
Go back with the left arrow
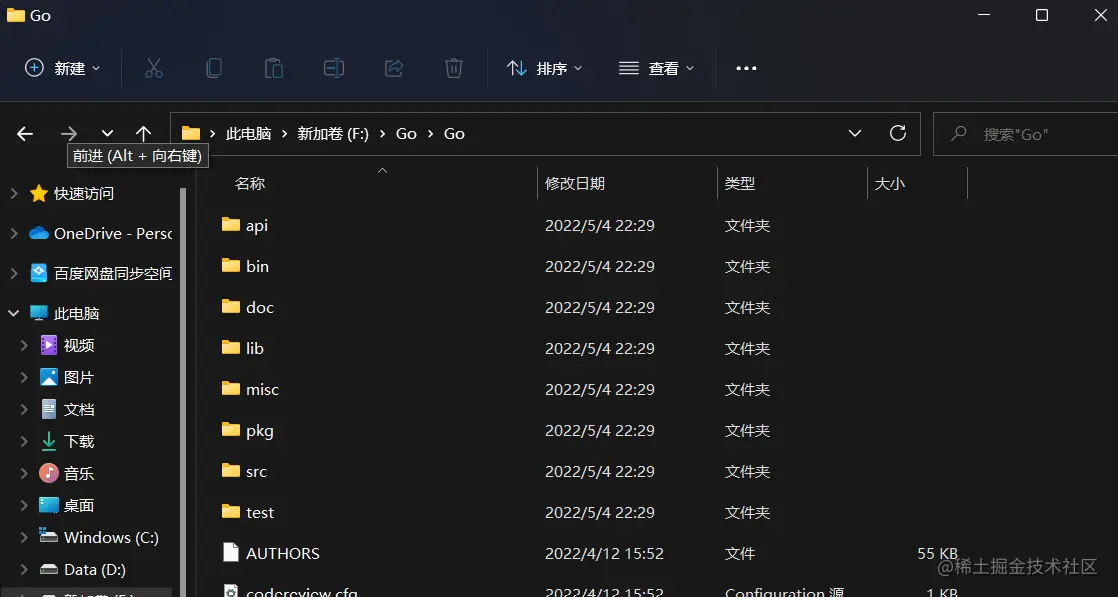point(25,133)
